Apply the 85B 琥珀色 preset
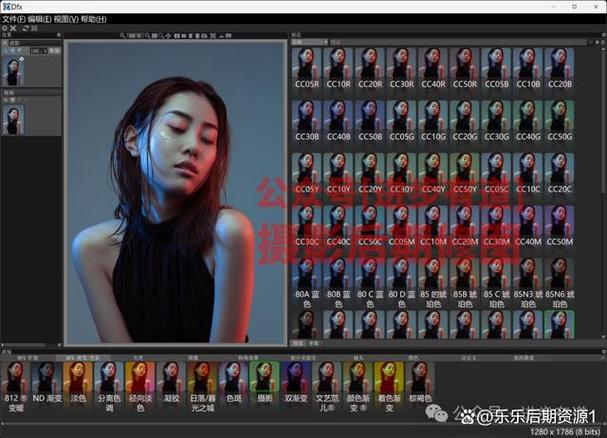This screenshot has height=438, width=607. 465,283
